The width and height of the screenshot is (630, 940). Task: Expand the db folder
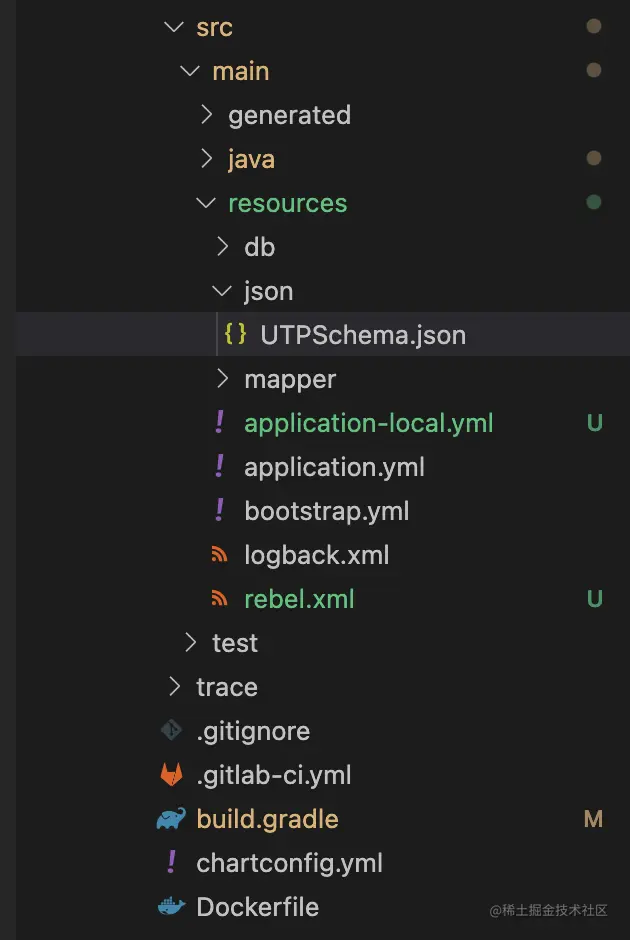259,247
